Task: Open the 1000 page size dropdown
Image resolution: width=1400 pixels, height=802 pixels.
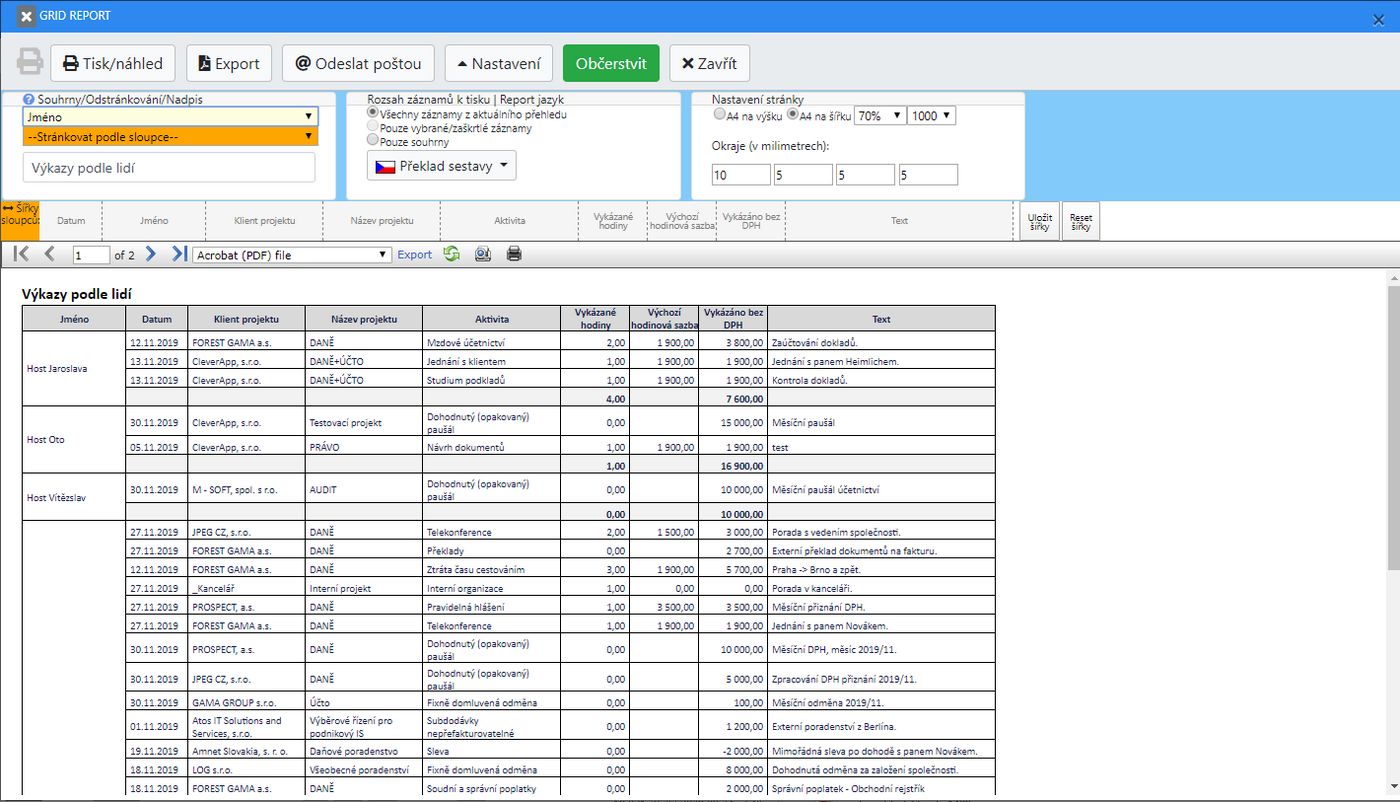Action: [x=932, y=116]
